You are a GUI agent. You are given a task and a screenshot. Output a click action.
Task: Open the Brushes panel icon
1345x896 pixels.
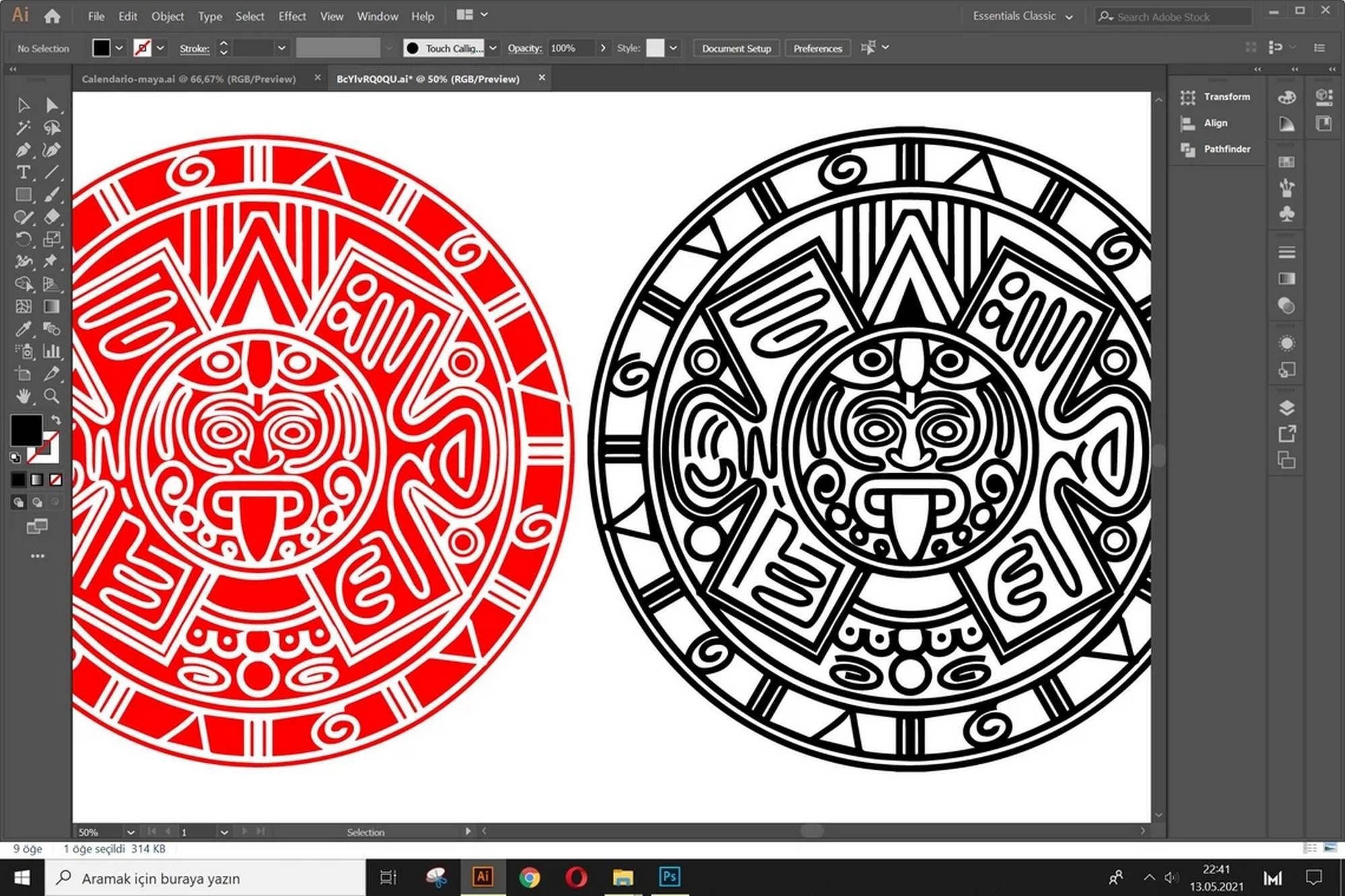click(x=1286, y=188)
